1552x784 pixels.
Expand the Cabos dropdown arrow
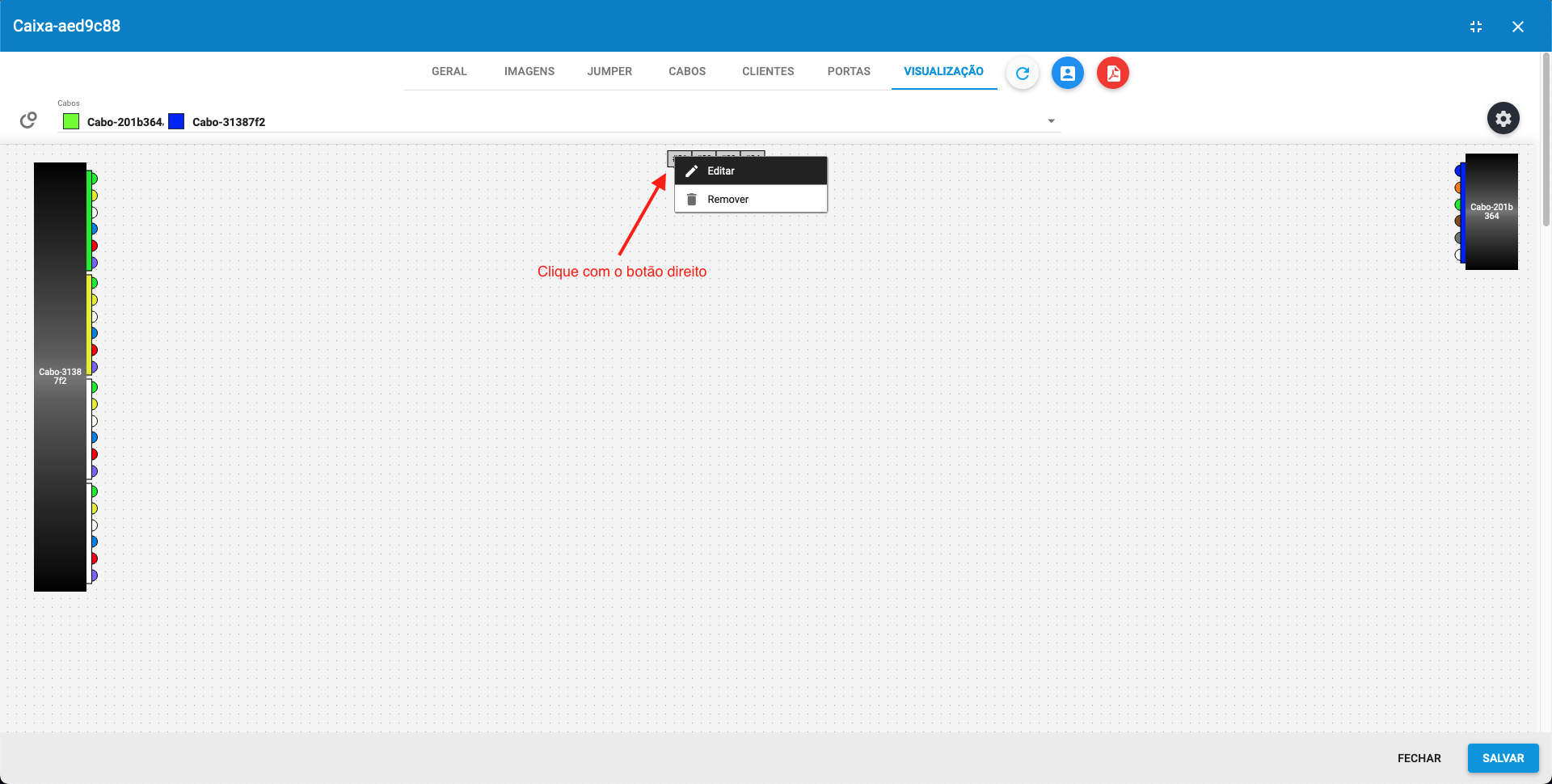click(x=1051, y=121)
